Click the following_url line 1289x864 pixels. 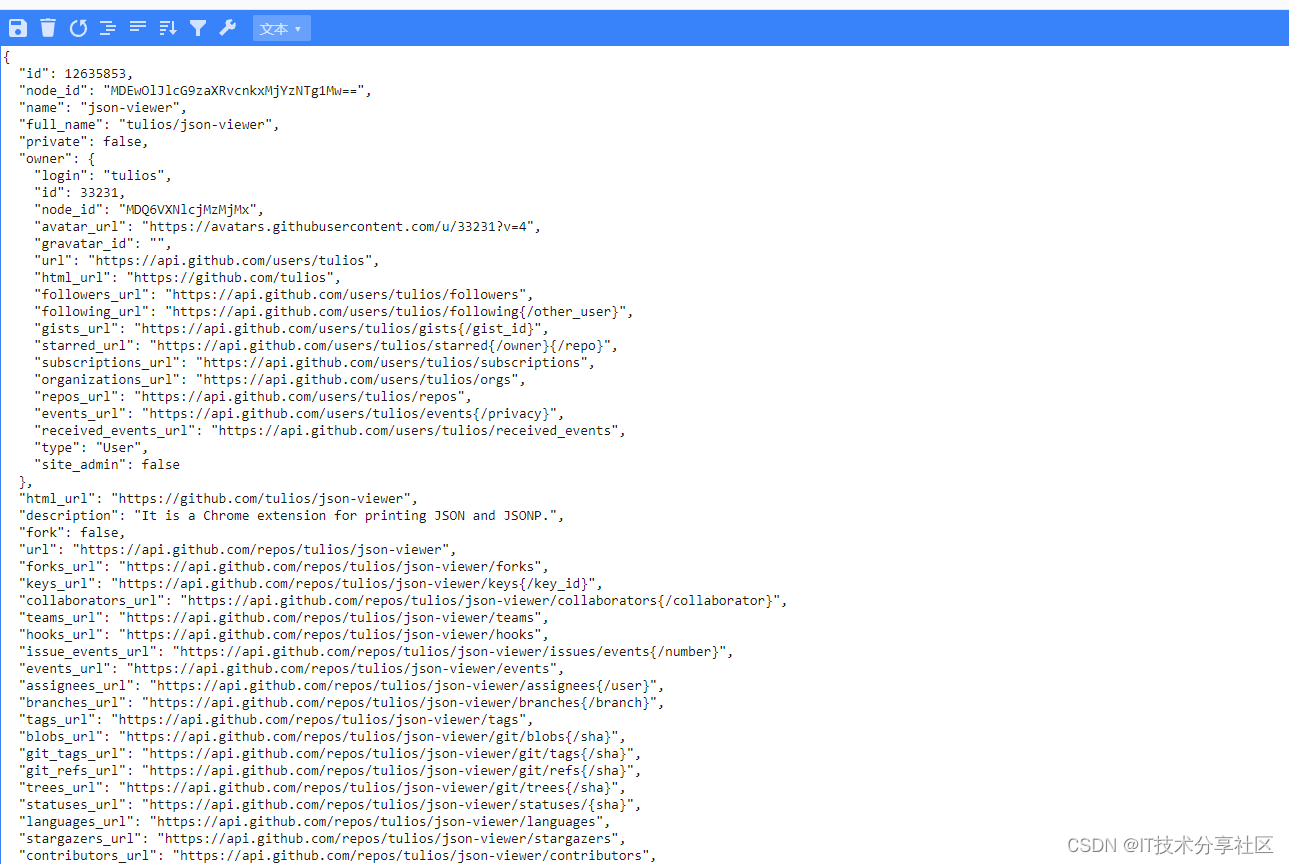[x=334, y=311]
